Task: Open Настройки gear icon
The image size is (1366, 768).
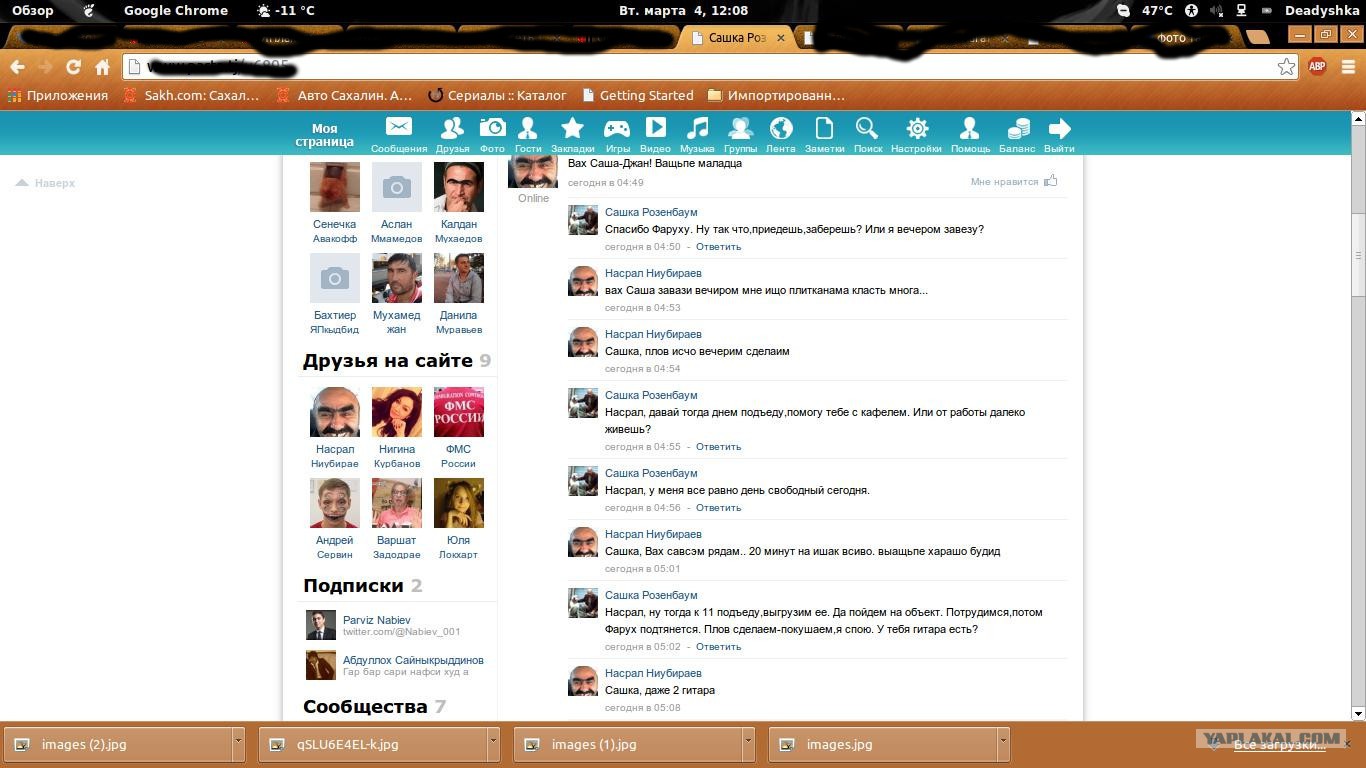Action: click(917, 128)
